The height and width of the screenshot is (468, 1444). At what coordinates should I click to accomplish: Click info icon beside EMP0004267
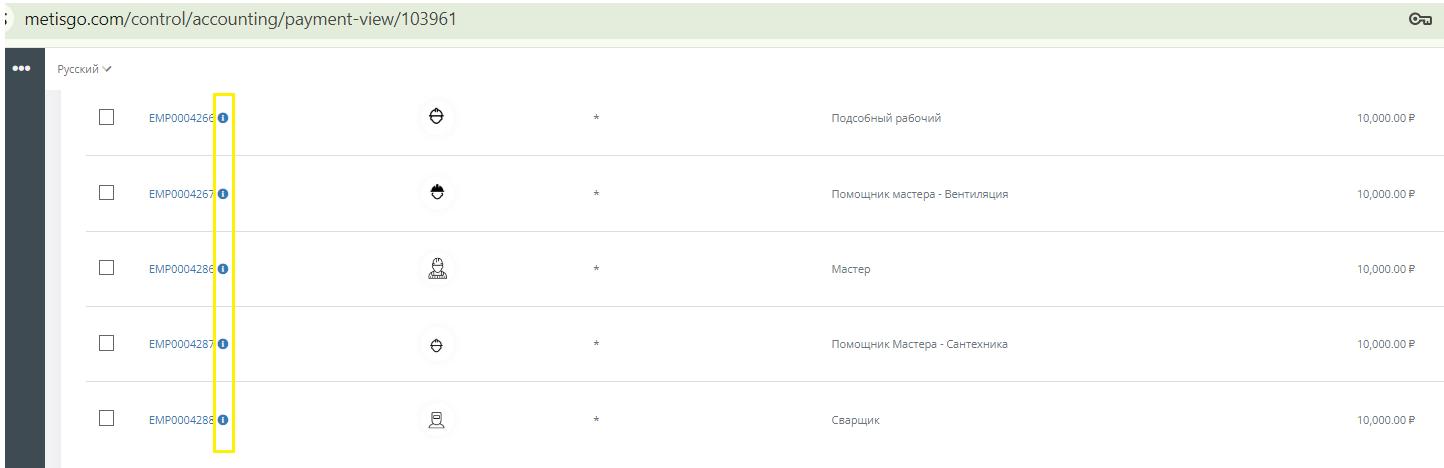223,194
